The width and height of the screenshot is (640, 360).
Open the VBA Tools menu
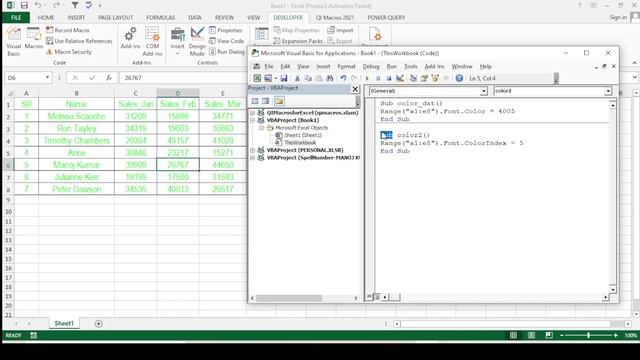[410, 67]
